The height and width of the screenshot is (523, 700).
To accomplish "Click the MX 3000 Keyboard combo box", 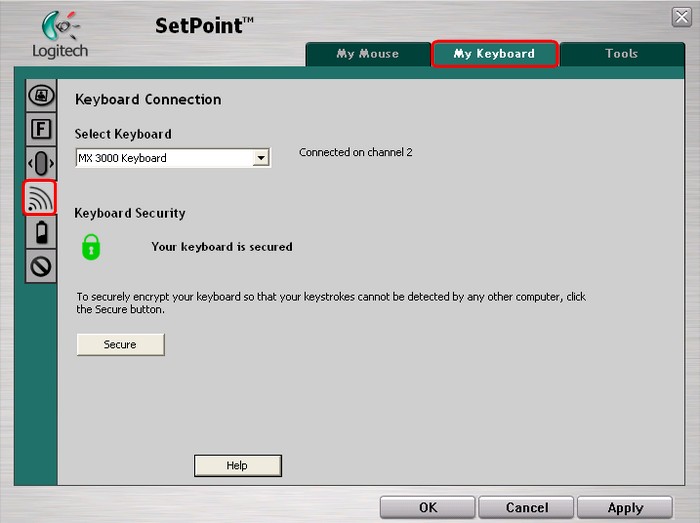I will pyautogui.click(x=164, y=158).
